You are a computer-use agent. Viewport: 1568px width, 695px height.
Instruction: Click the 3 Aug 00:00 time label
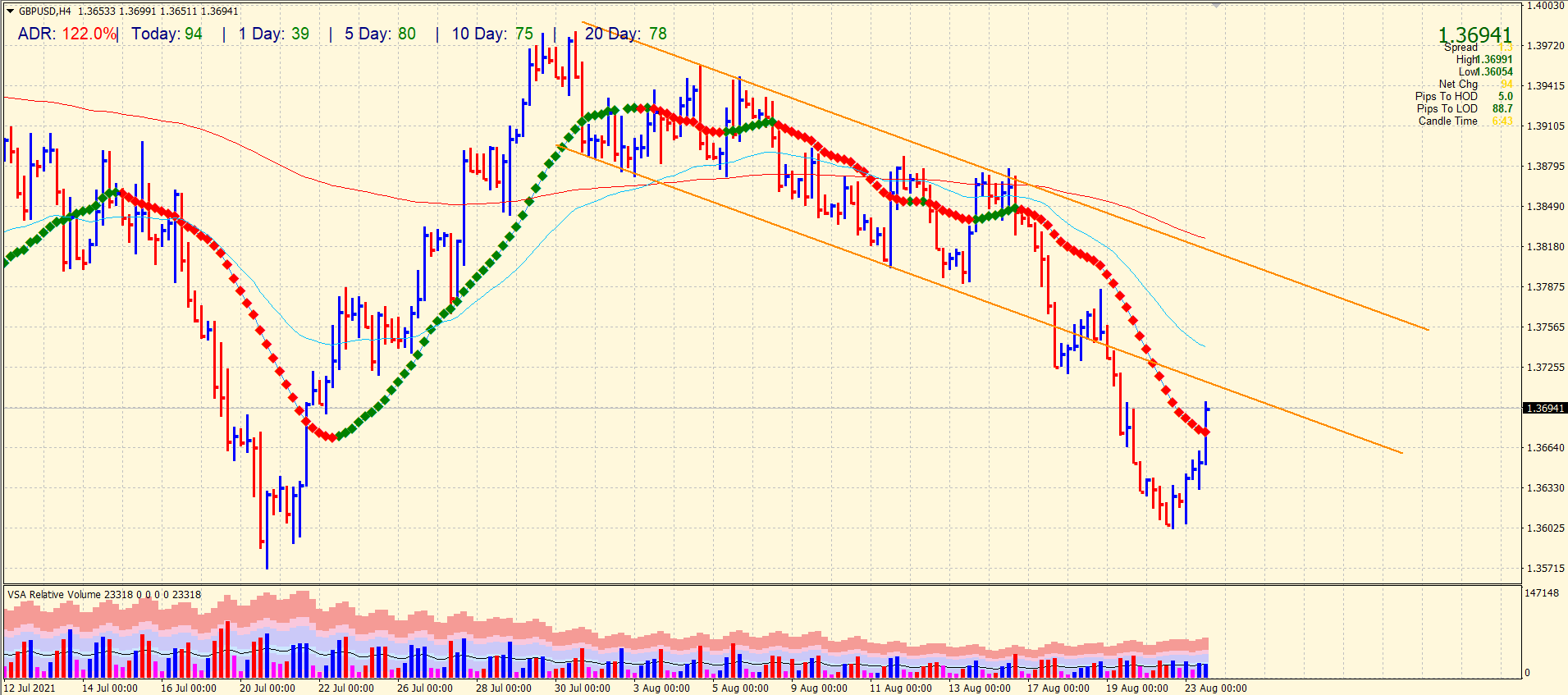[661, 688]
